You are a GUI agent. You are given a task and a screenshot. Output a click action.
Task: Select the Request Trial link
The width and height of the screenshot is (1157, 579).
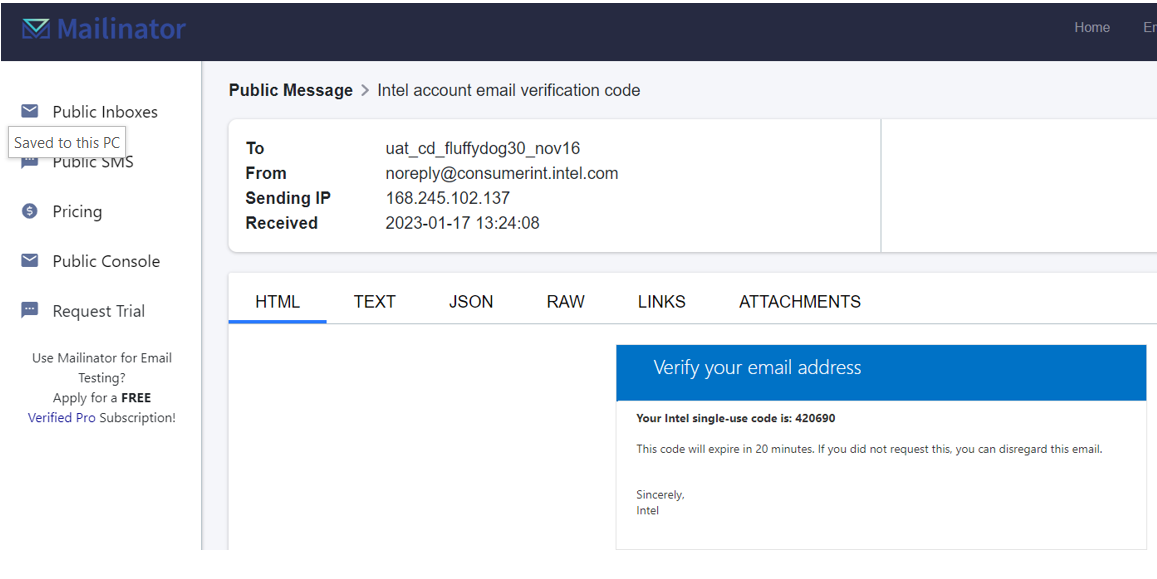99,311
